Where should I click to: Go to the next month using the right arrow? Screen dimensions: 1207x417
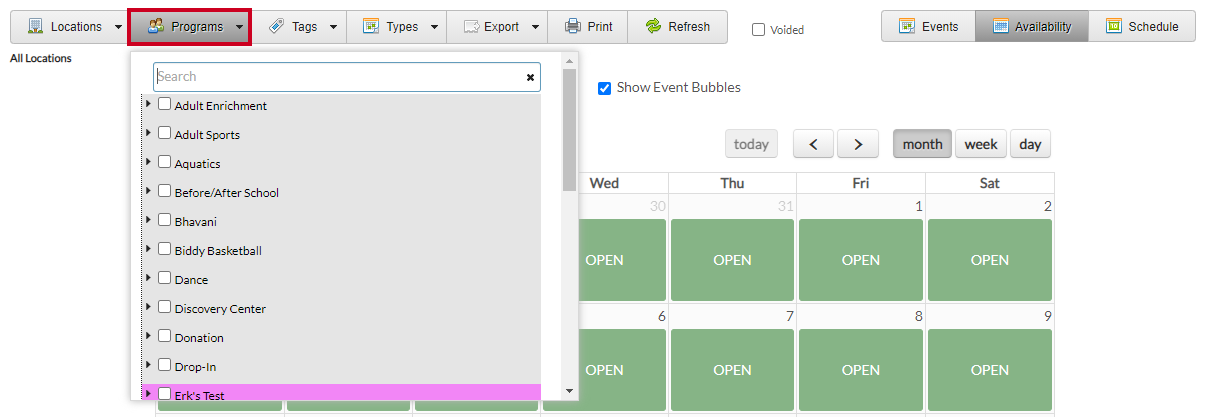(x=858, y=144)
